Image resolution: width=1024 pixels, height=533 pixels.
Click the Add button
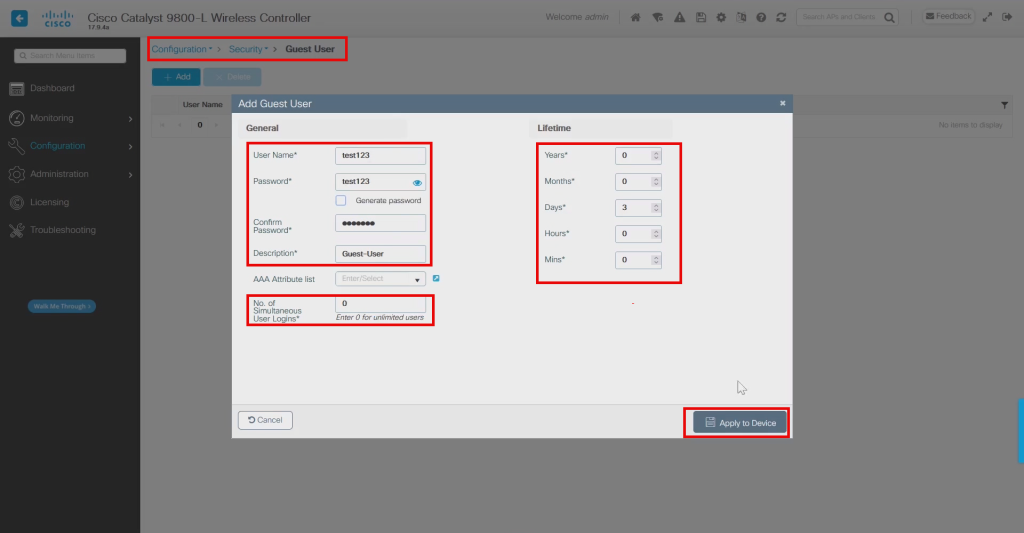point(176,77)
